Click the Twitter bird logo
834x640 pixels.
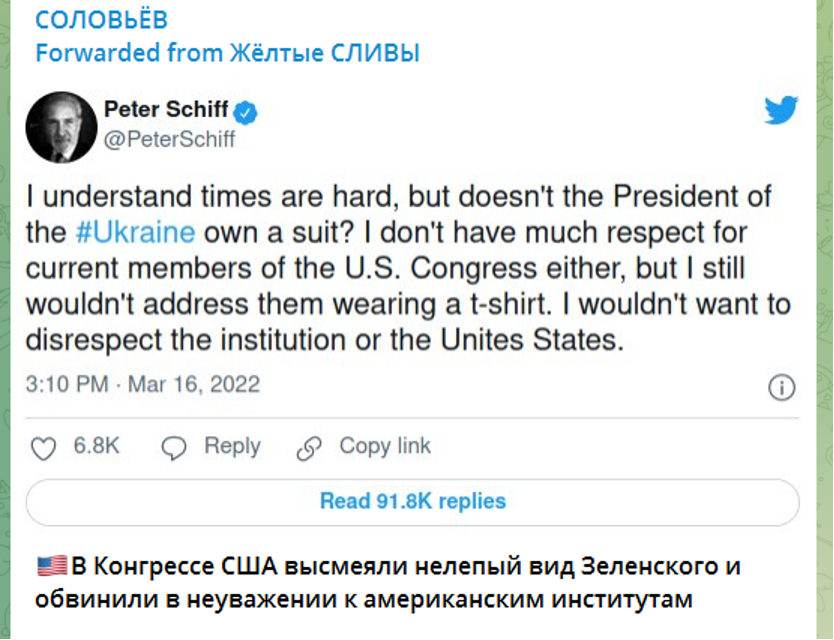(781, 110)
